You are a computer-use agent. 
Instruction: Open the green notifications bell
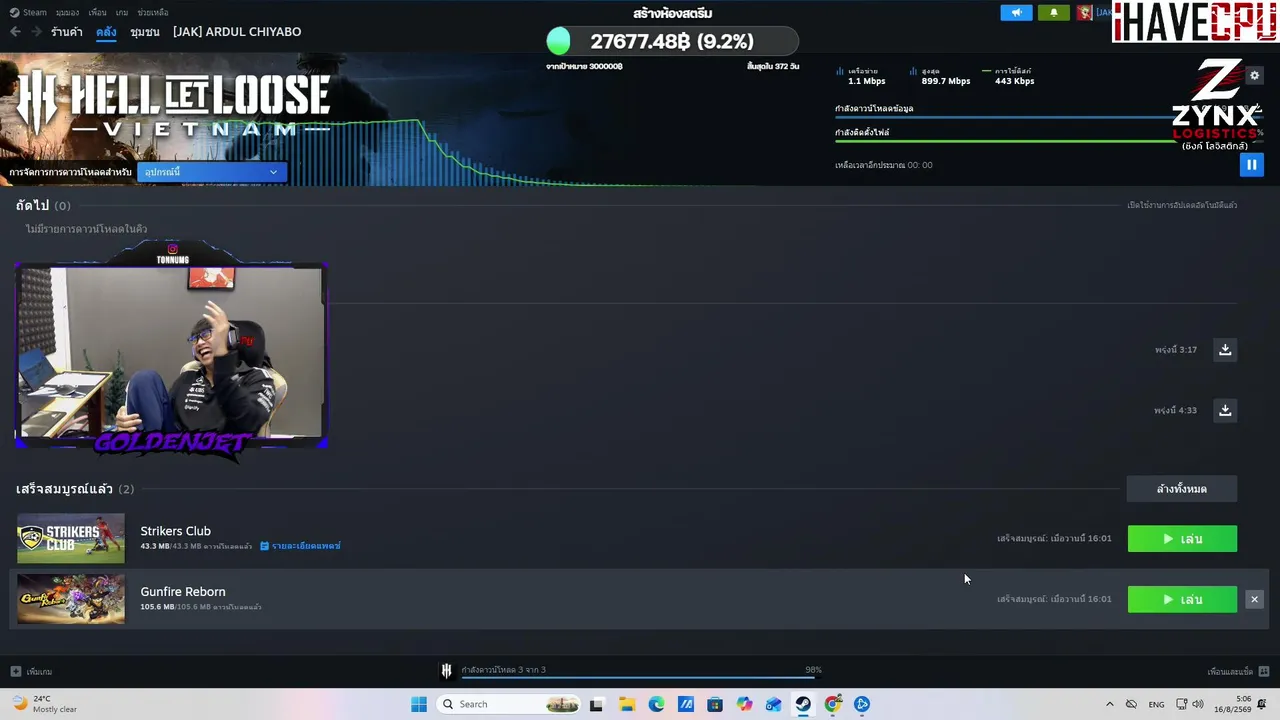[x=1054, y=13]
